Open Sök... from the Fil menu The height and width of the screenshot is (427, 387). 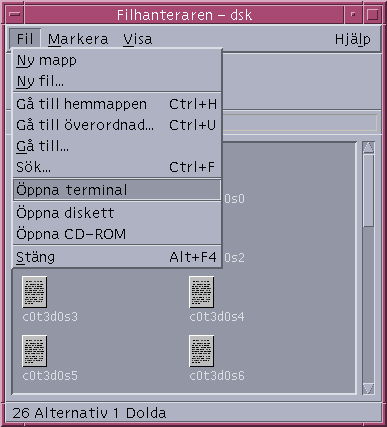tap(117, 167)
